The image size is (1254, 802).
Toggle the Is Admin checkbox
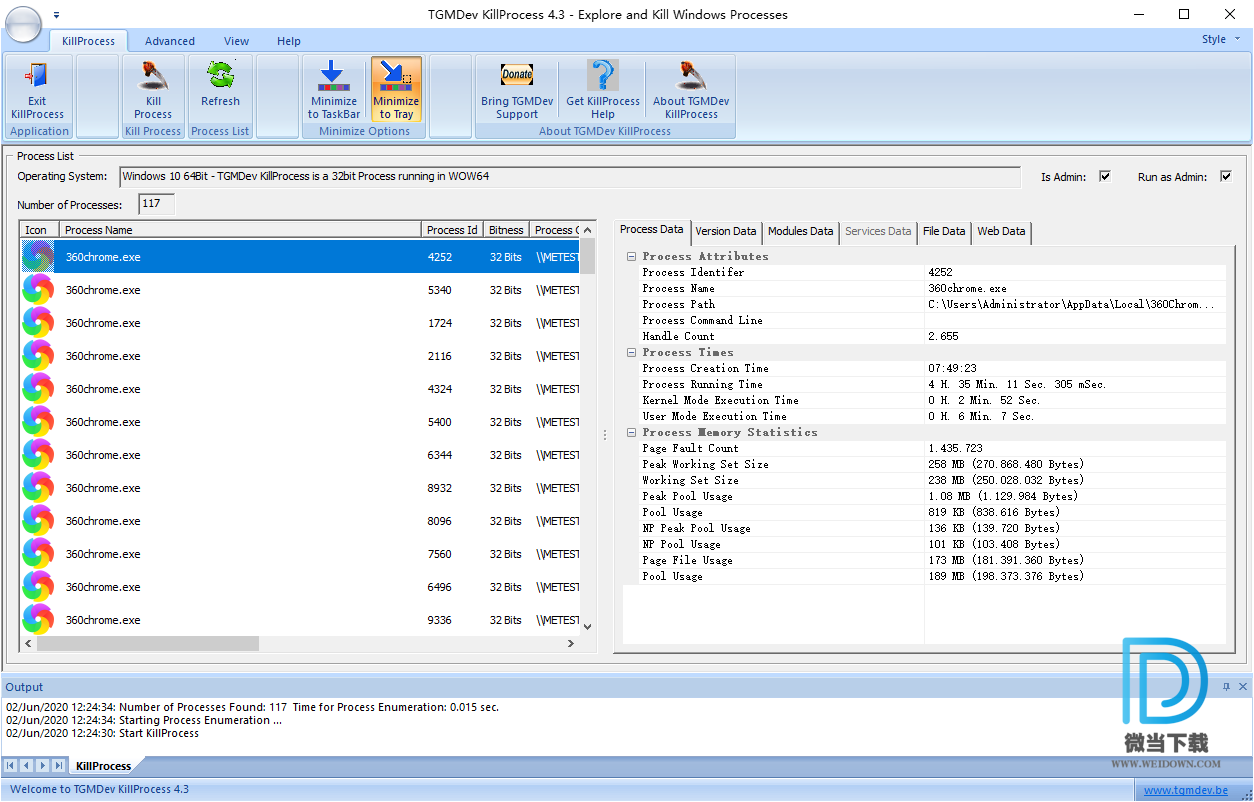click(1105, 177)
